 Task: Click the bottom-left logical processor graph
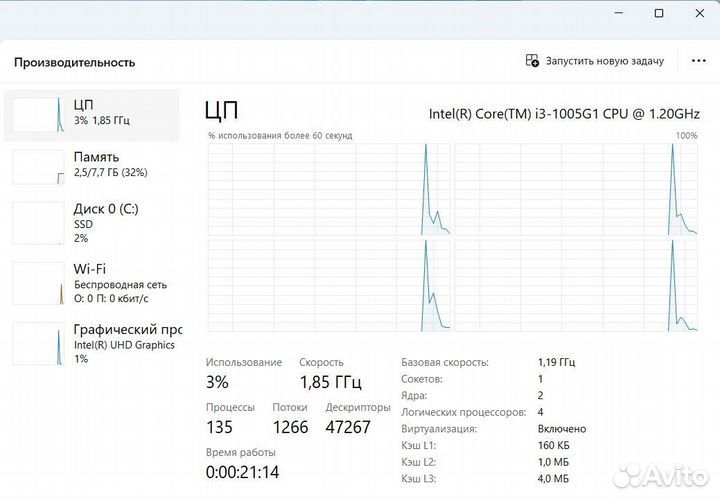[329, 285]
